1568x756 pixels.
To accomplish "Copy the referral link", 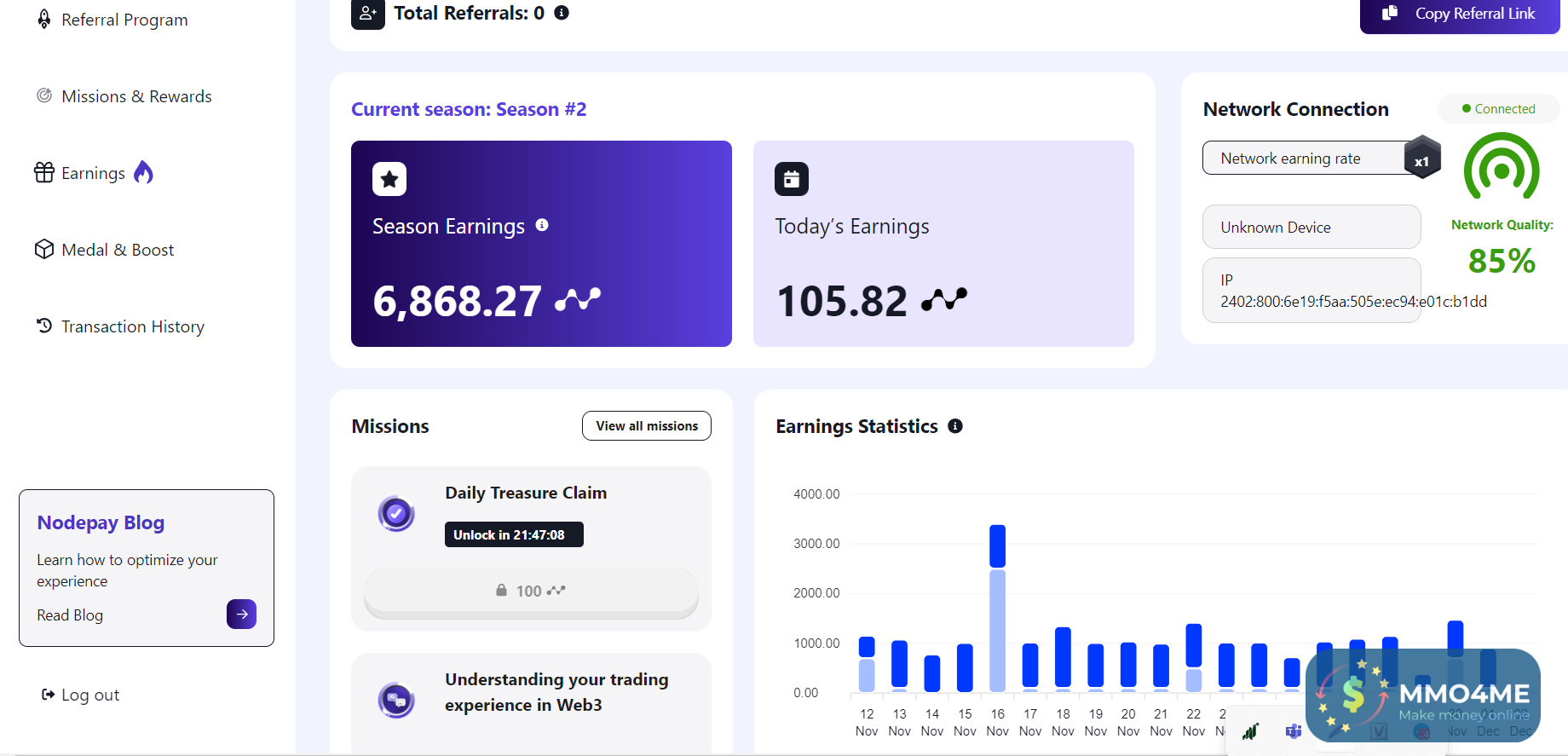I will 1460,14.
